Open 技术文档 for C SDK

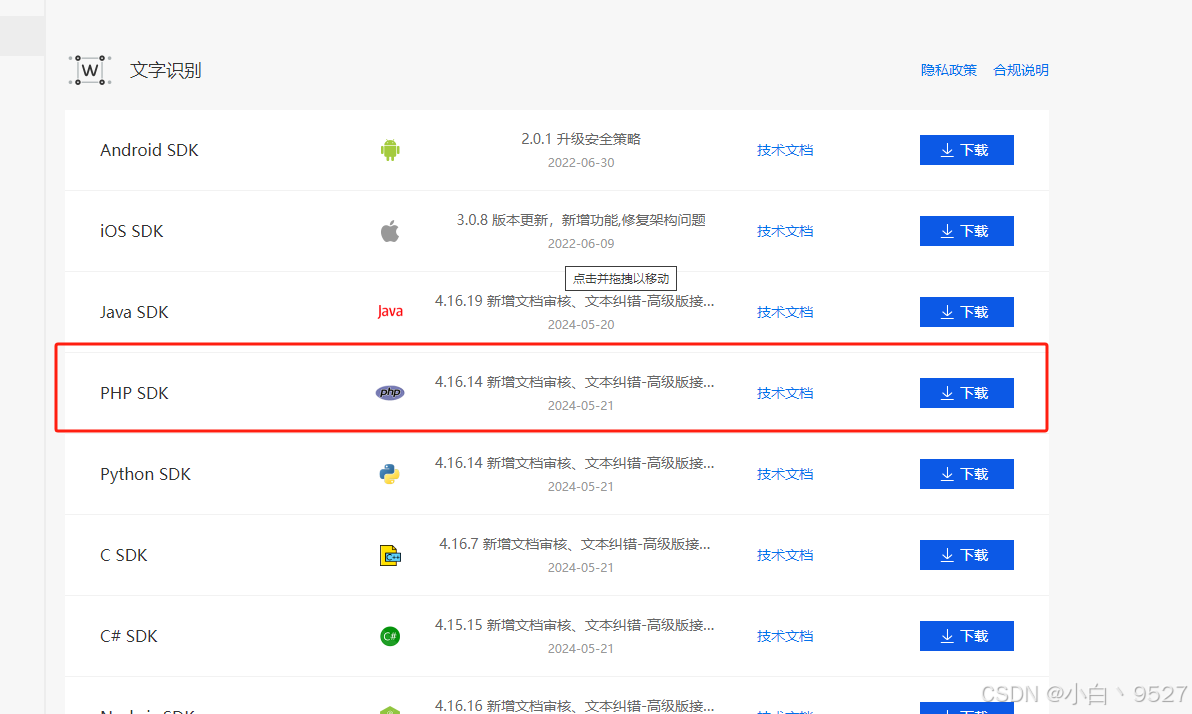click(x=785, y=555)
